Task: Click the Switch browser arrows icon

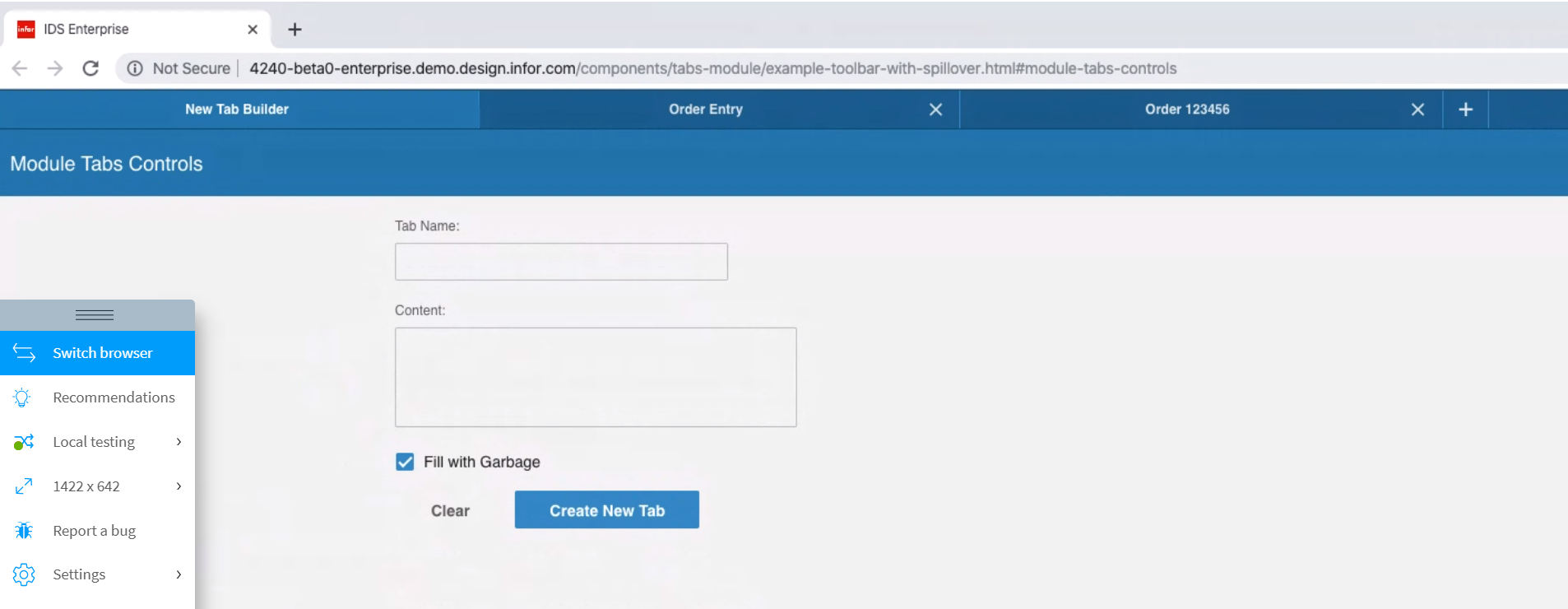Action: [x=24, y=353]
